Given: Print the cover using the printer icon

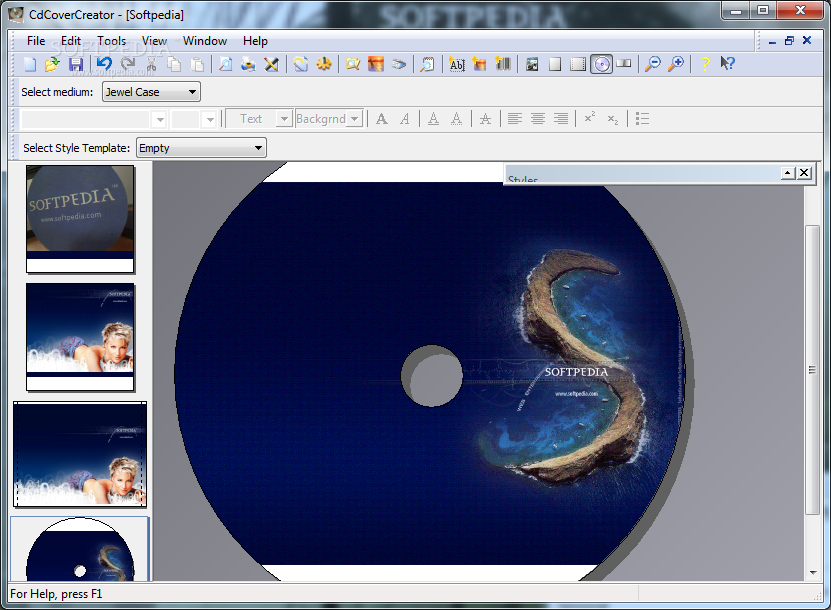Looking at the screenshot, I should click(248, 64).
